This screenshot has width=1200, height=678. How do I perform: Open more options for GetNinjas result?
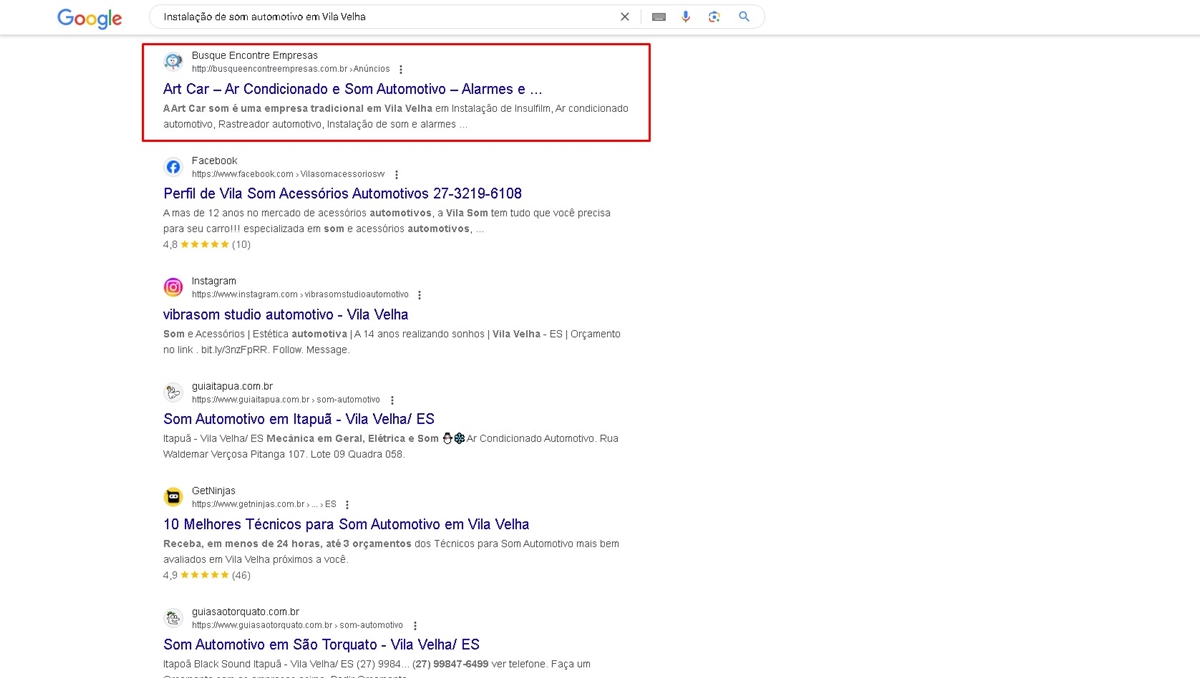(347, 505)
